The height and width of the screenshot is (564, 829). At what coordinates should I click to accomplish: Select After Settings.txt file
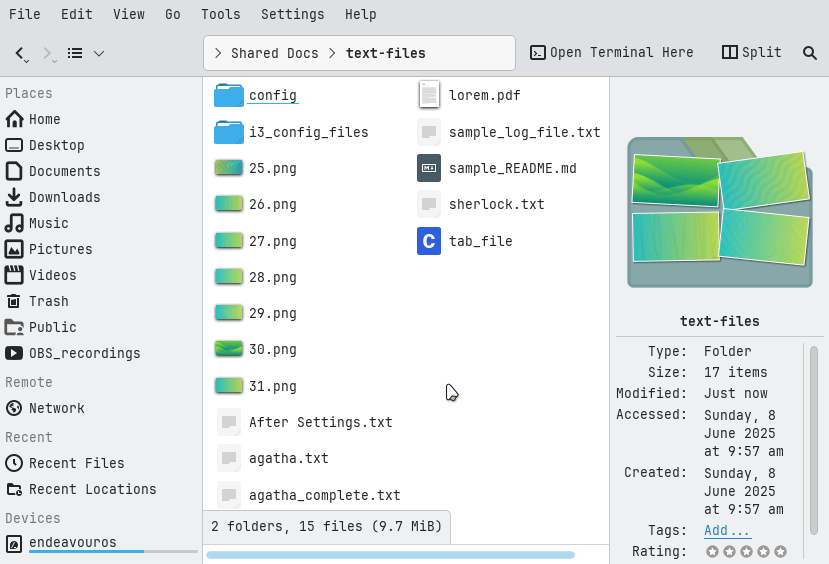pos(304,422)
